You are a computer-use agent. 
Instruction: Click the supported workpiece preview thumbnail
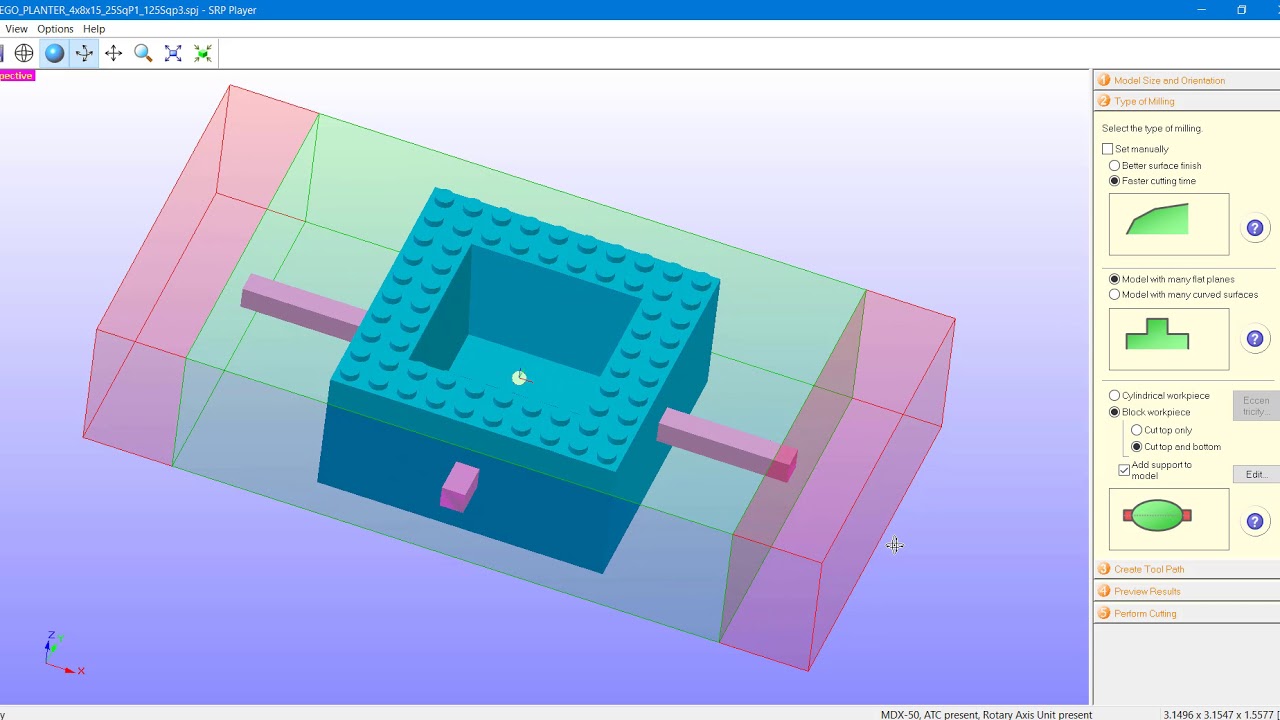pos(1169,519)
